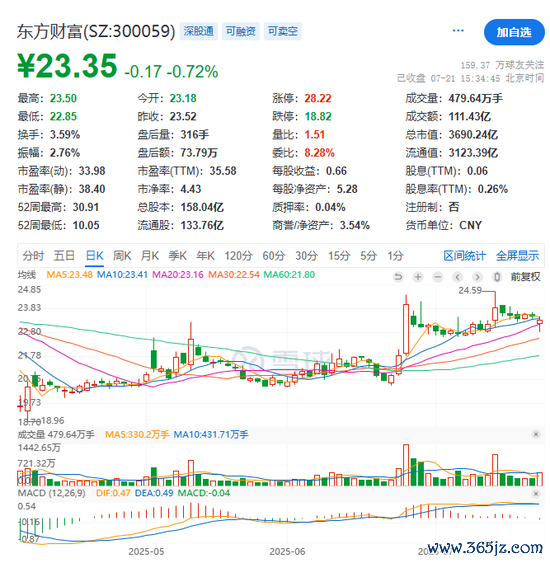Shift chart left with the left arrow icon
The image size is (550, 563).
coord(457,277)
